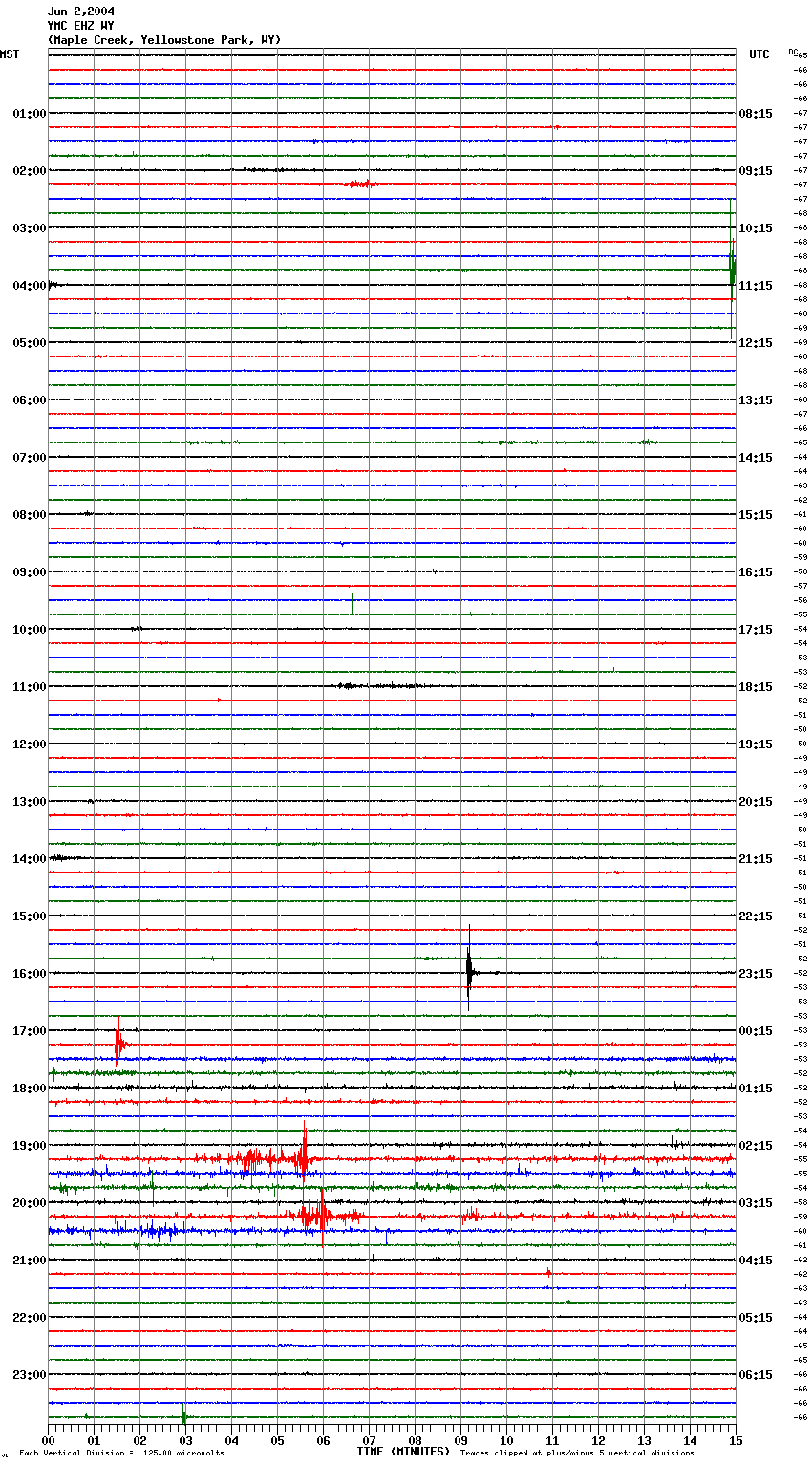This screenshot has width=812, height=1466.
Task: Click the date text 'Jun 2,2004'
Action: [x=81, y=11]
